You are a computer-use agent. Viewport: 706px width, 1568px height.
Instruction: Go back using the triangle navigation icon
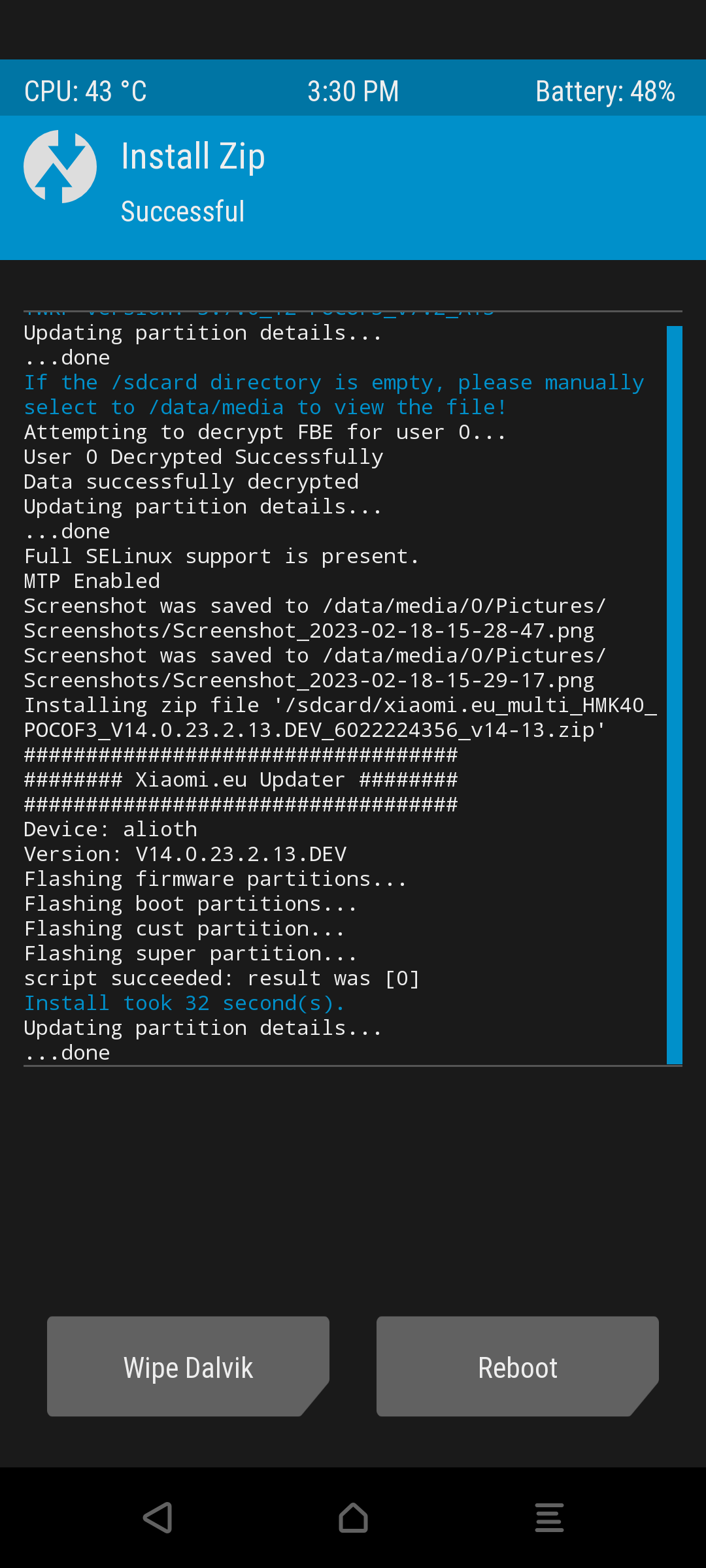coord(158,1517)
